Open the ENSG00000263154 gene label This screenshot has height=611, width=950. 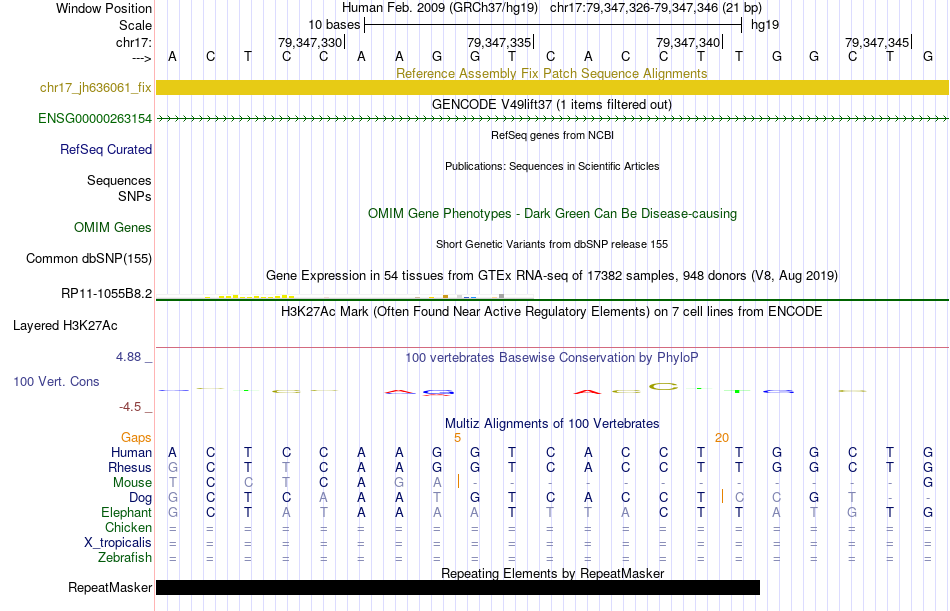click(x=95, y=119)
